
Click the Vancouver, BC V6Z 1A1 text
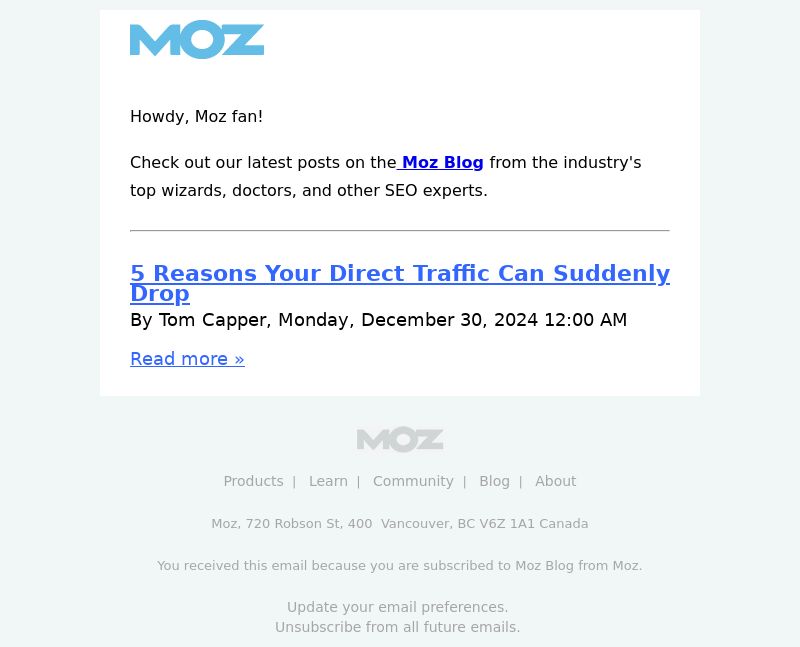click(x=458, y=524)
